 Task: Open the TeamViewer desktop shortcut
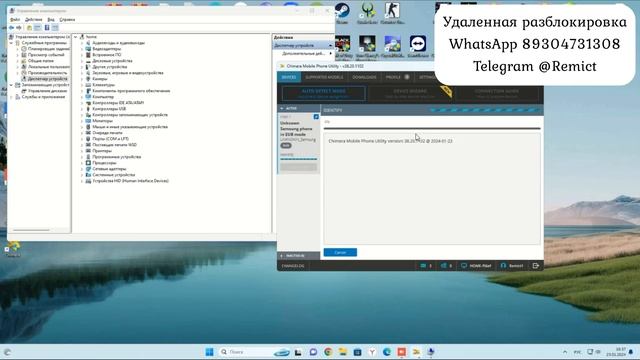[x=418, y=47]
